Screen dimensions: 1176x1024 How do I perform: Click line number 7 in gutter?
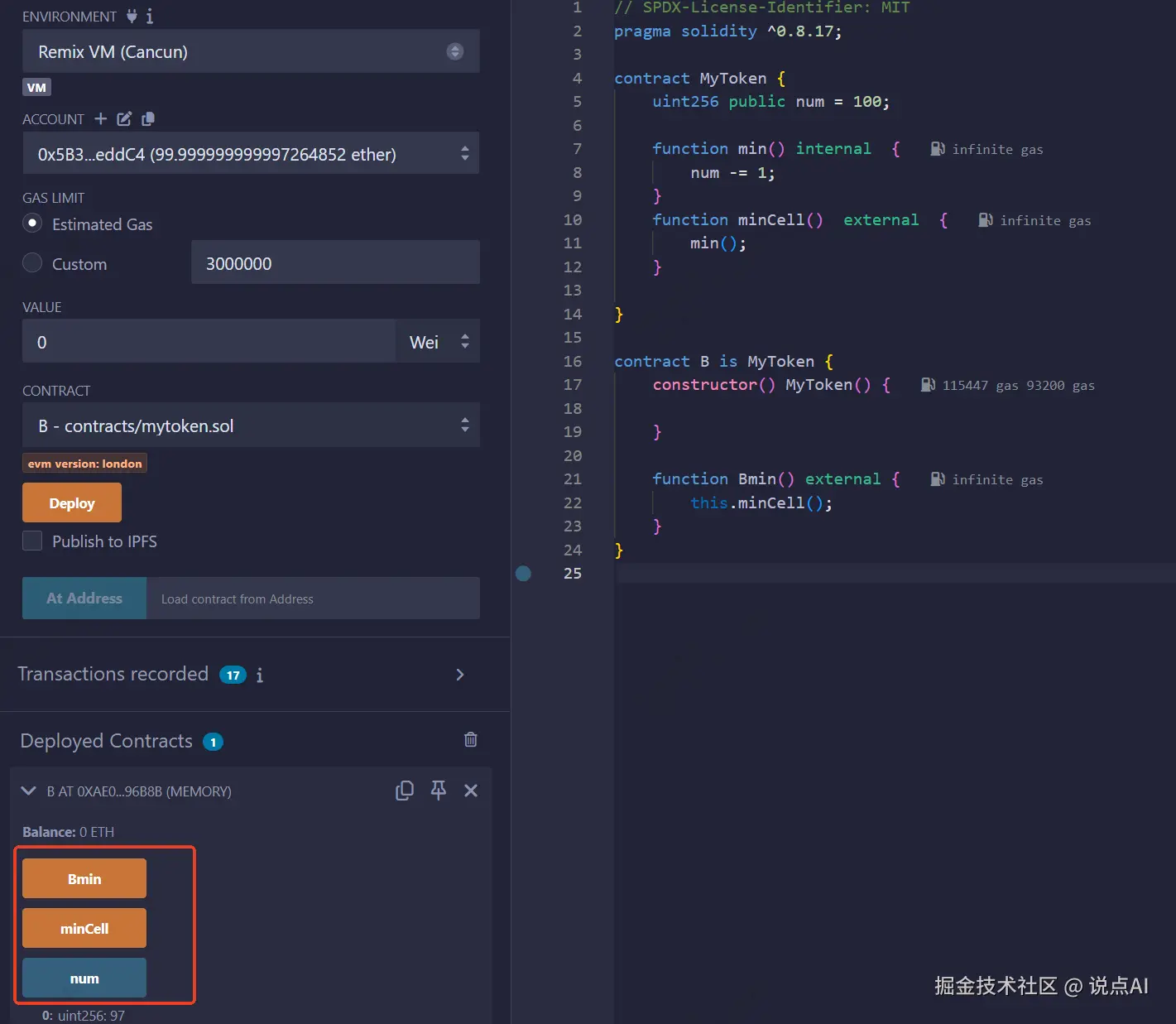pos(577,148)
